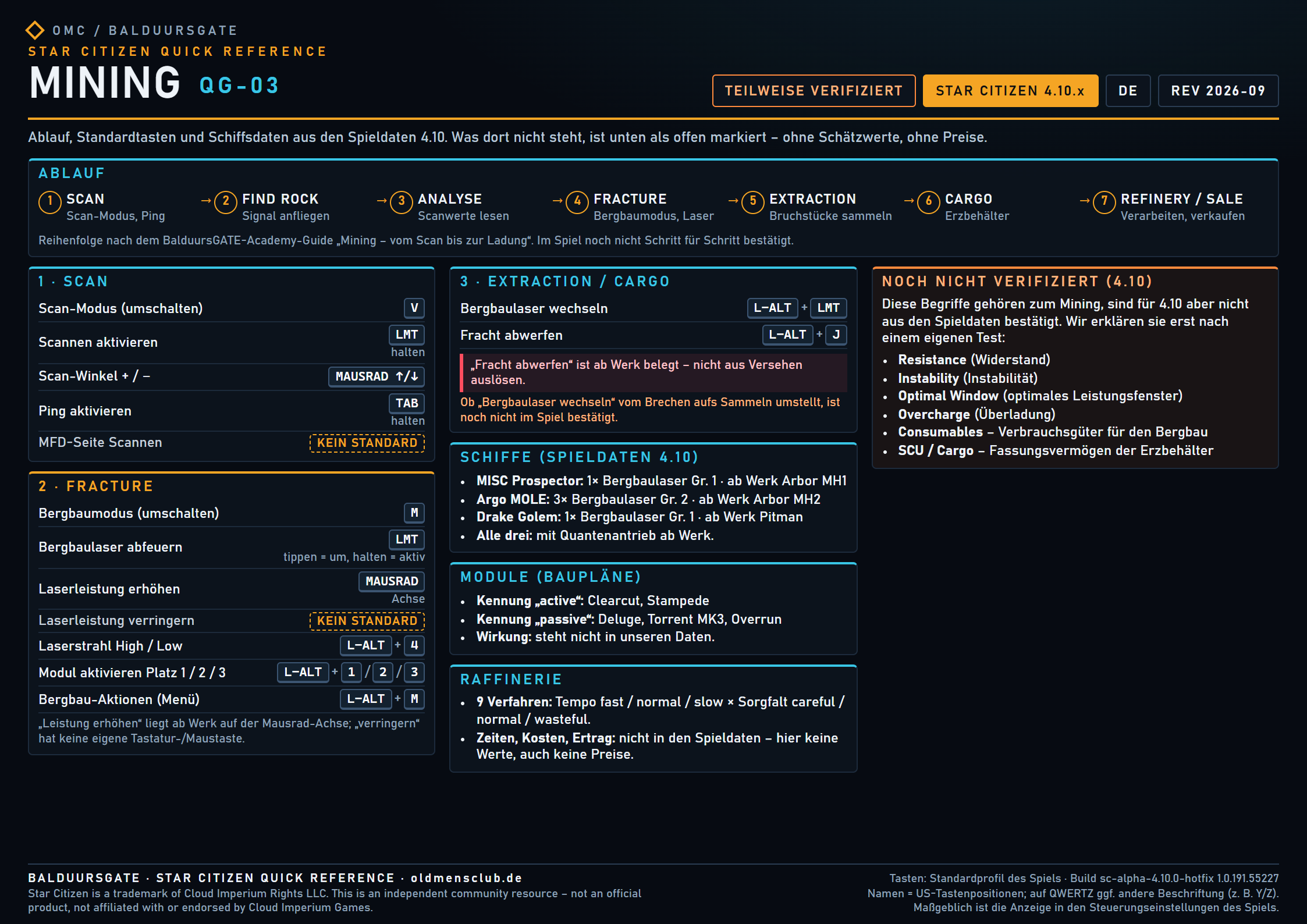The image size is (1307, 924).
Task: Click the TEILWEISE VERIFIZIERT badge
Action: (814, 91)
